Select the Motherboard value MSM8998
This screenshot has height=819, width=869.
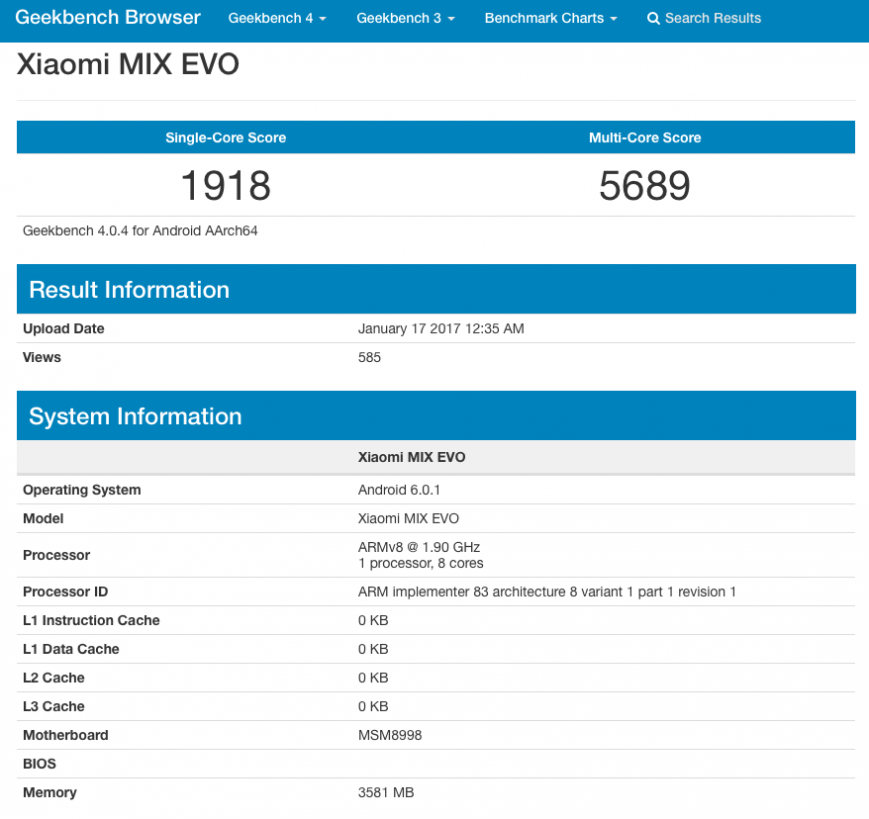click(390, 735)
